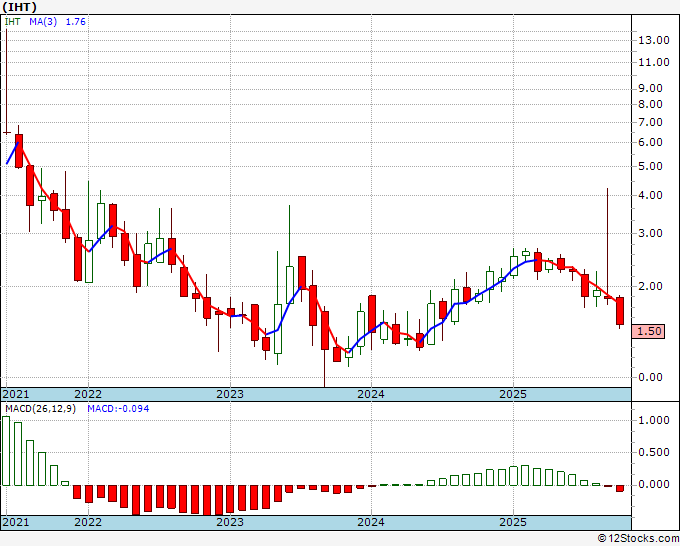Click the 8.00 price axis label
This screenshot has height=546, width=680.
[x=651, y=105]
